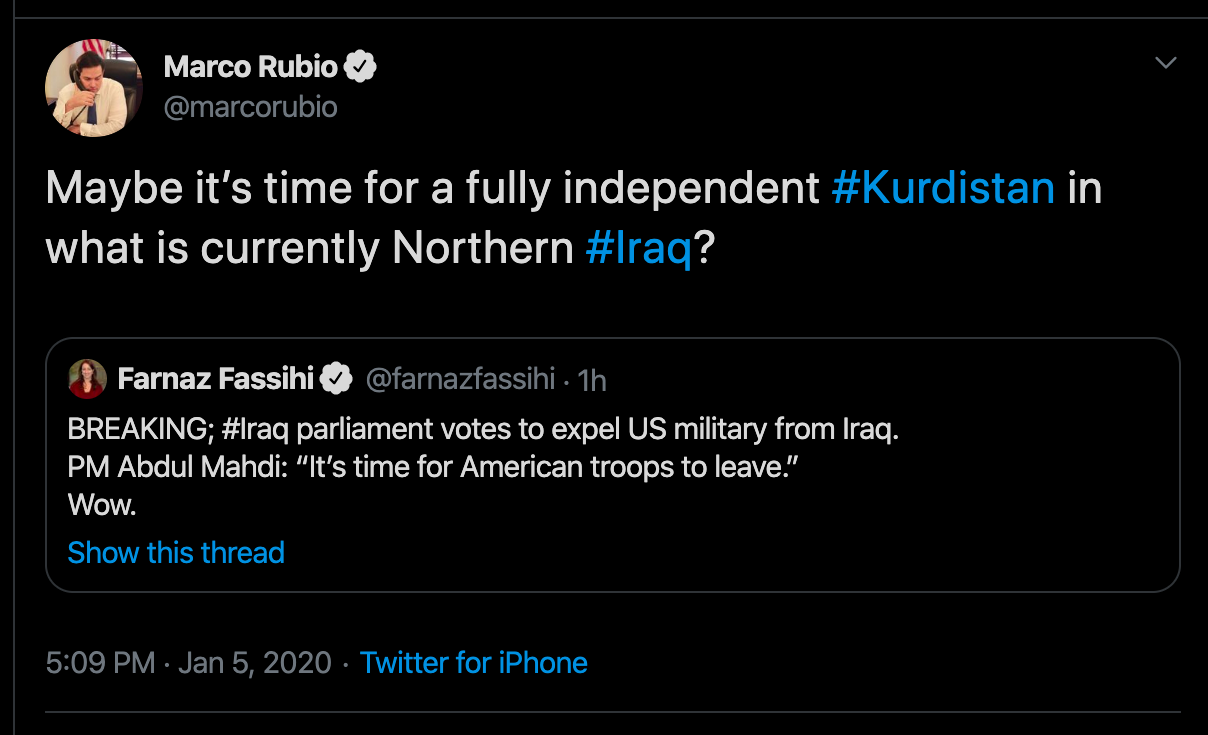Open the tweet options chevron menu

tap(1165, 64)
